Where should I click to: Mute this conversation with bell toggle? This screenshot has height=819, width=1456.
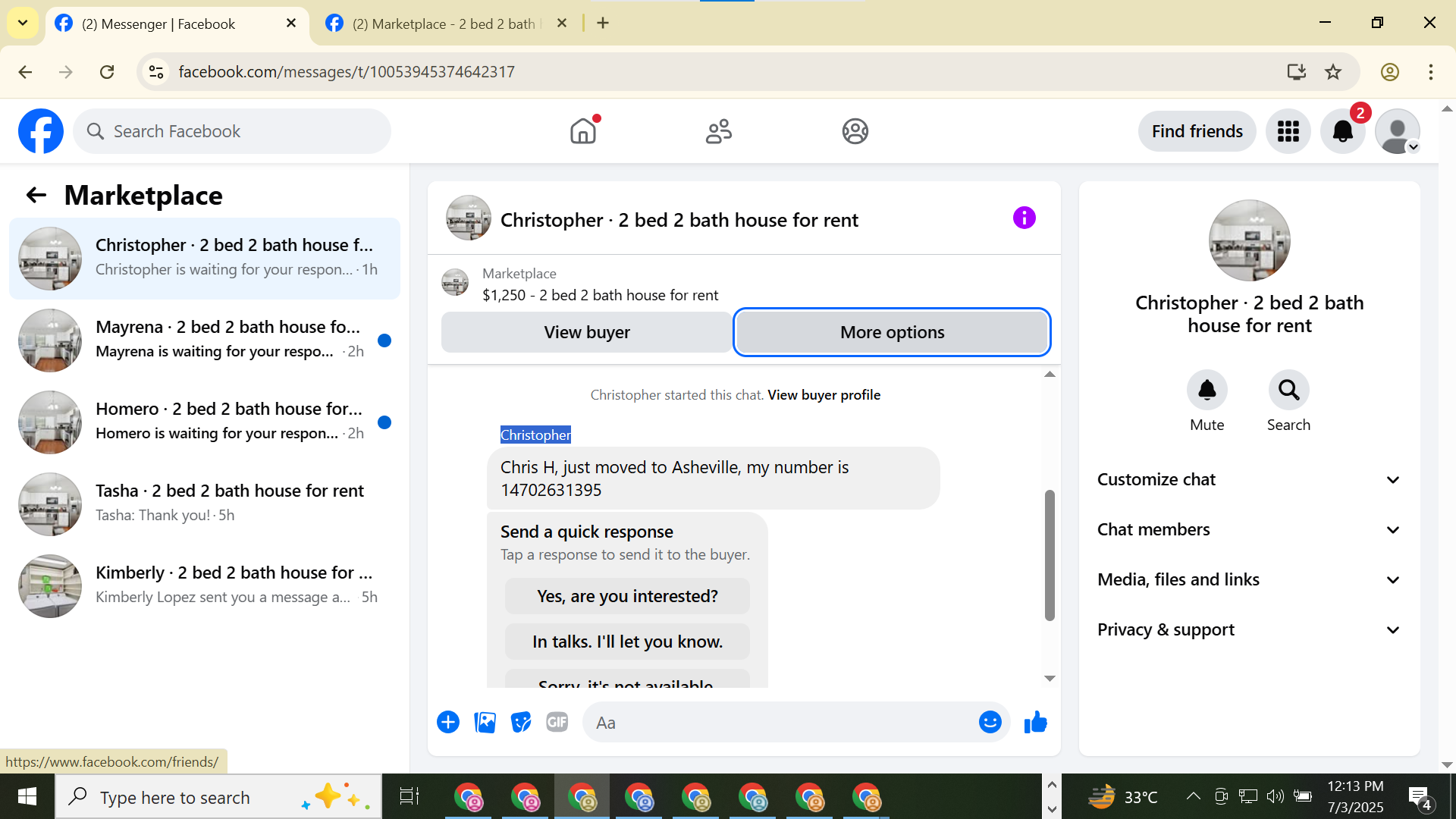pyautogui.click(x=1207, y=391)
